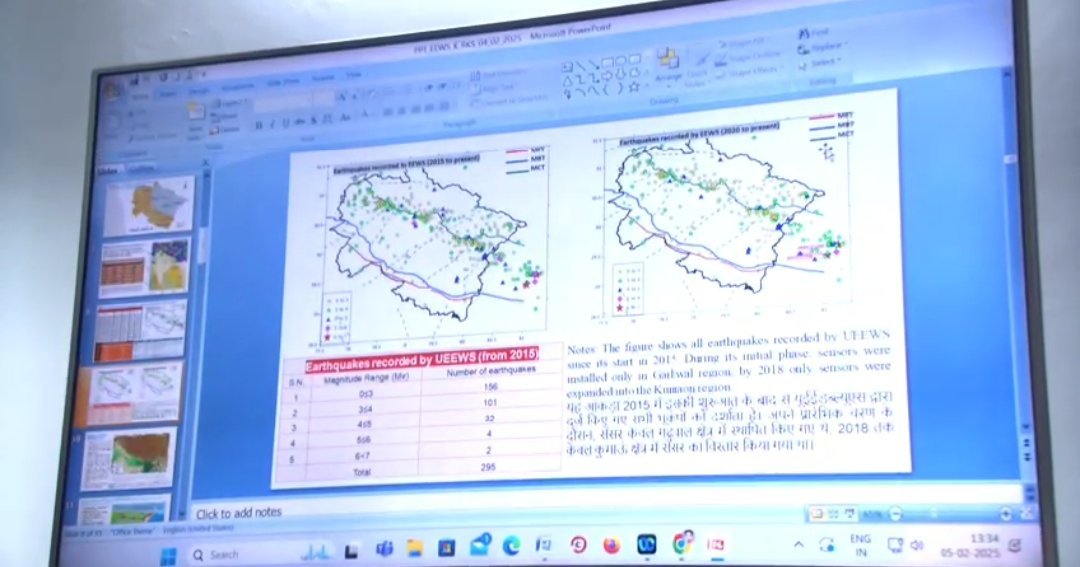
Task: Open Microsoft Edge from the taskbar
Action: point(511,546)
